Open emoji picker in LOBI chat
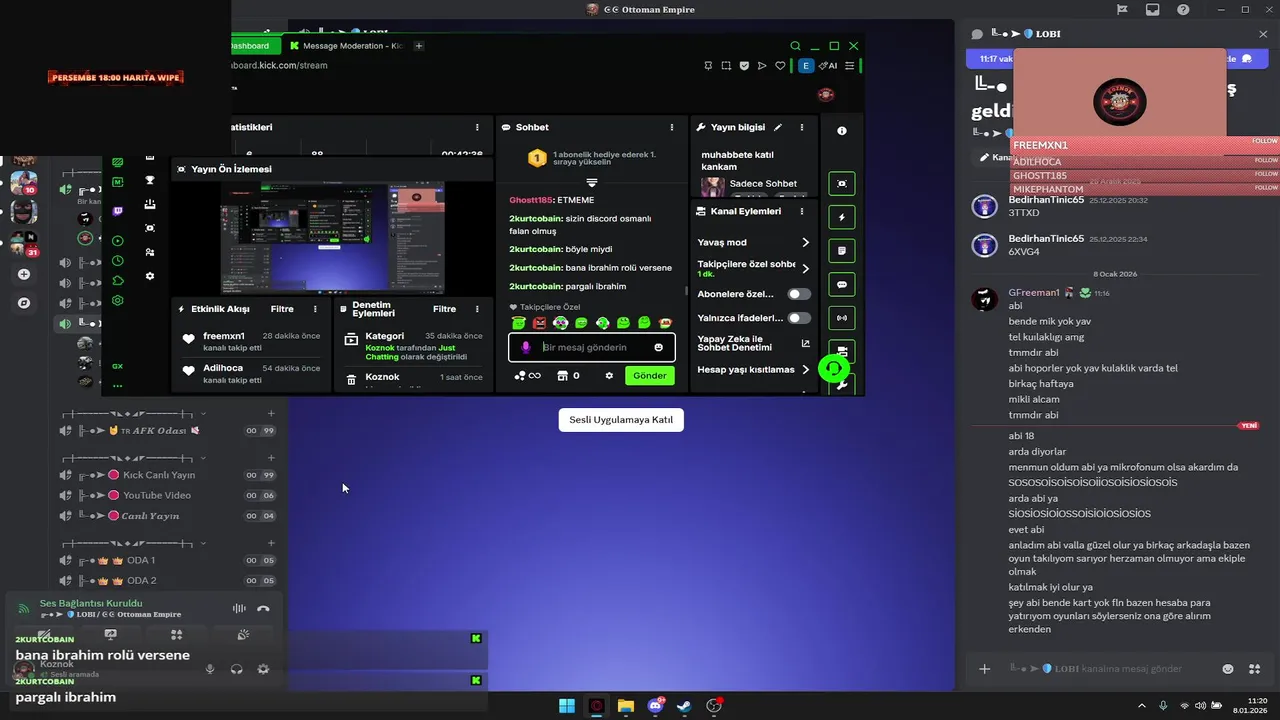1280x720 pixels. [x=1228, y=669]
